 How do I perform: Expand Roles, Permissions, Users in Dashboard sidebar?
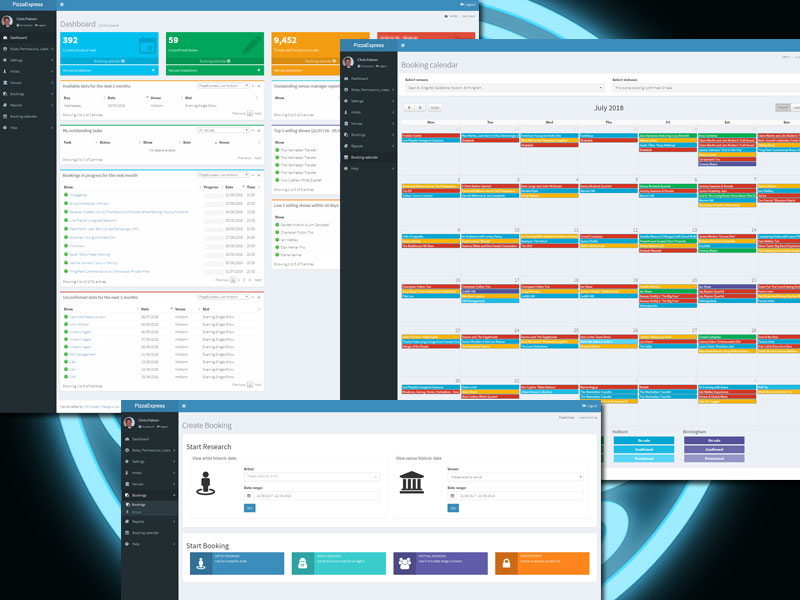click(x=27, y=49)
